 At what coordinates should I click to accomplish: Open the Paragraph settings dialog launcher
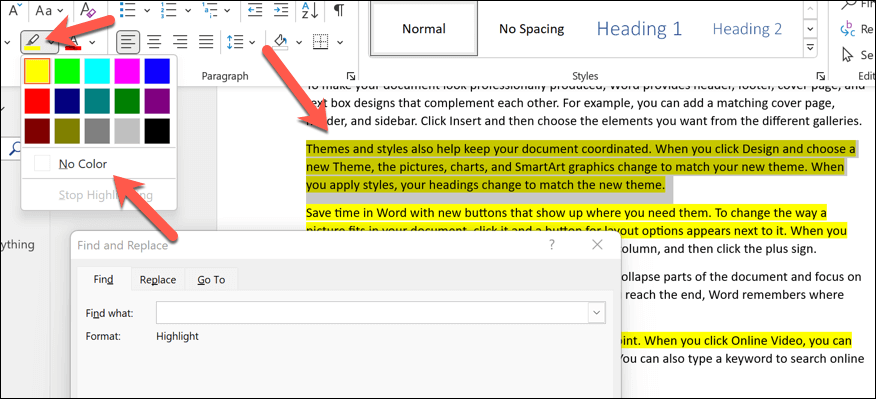point(350,76)
